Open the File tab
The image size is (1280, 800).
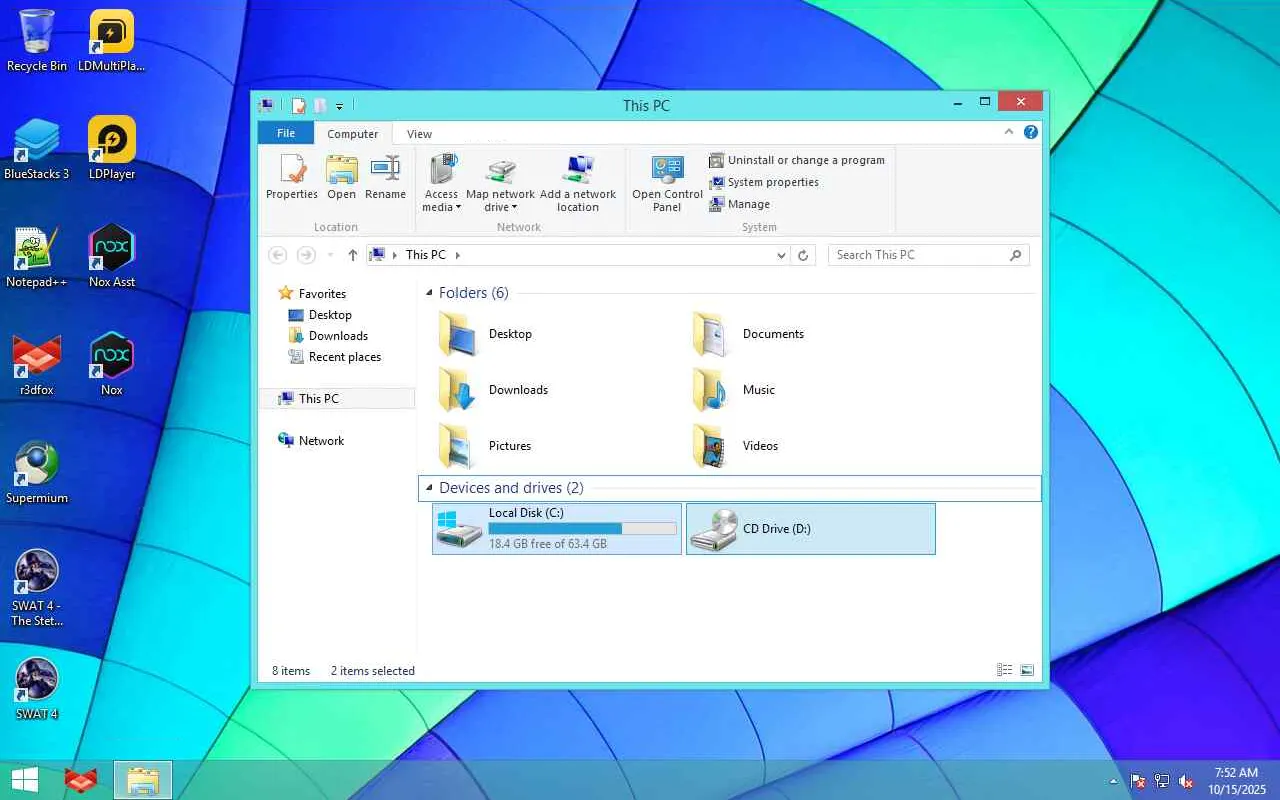(x=286, y=133)
